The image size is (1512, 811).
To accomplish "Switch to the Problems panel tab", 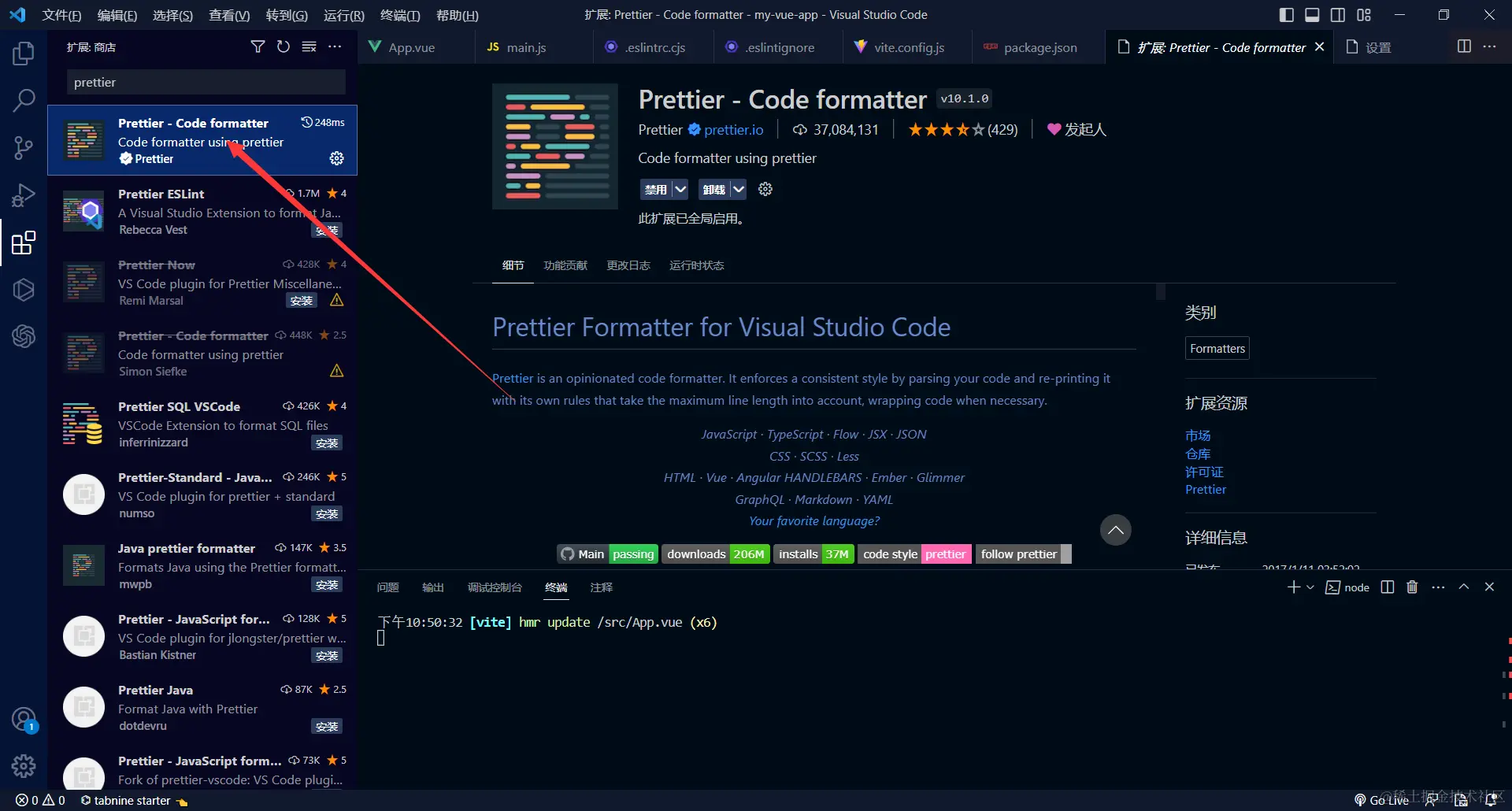I will (x=387, y=587).
